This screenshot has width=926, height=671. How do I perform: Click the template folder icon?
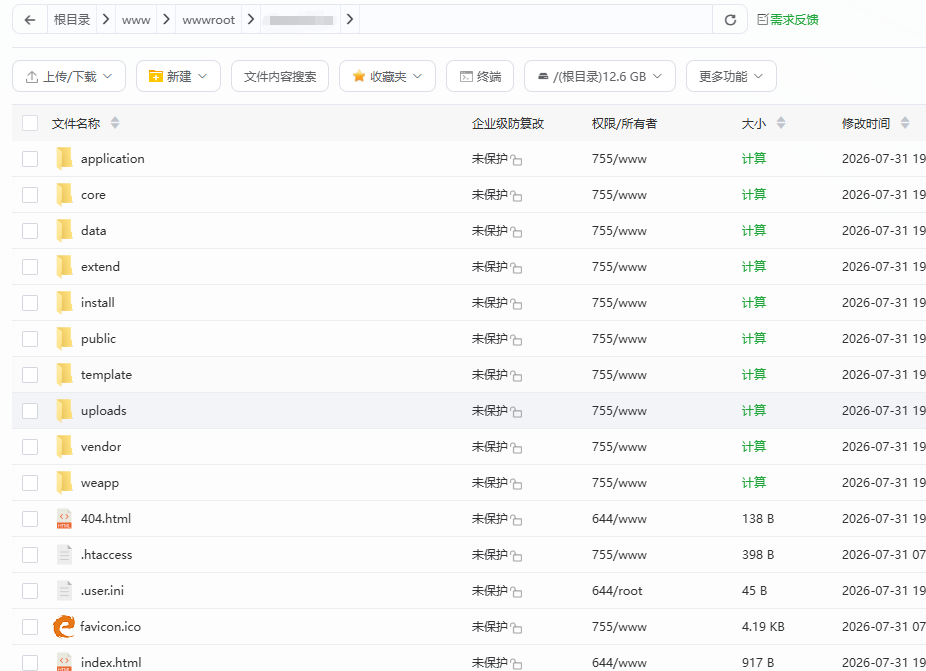(x=64, y=374)
